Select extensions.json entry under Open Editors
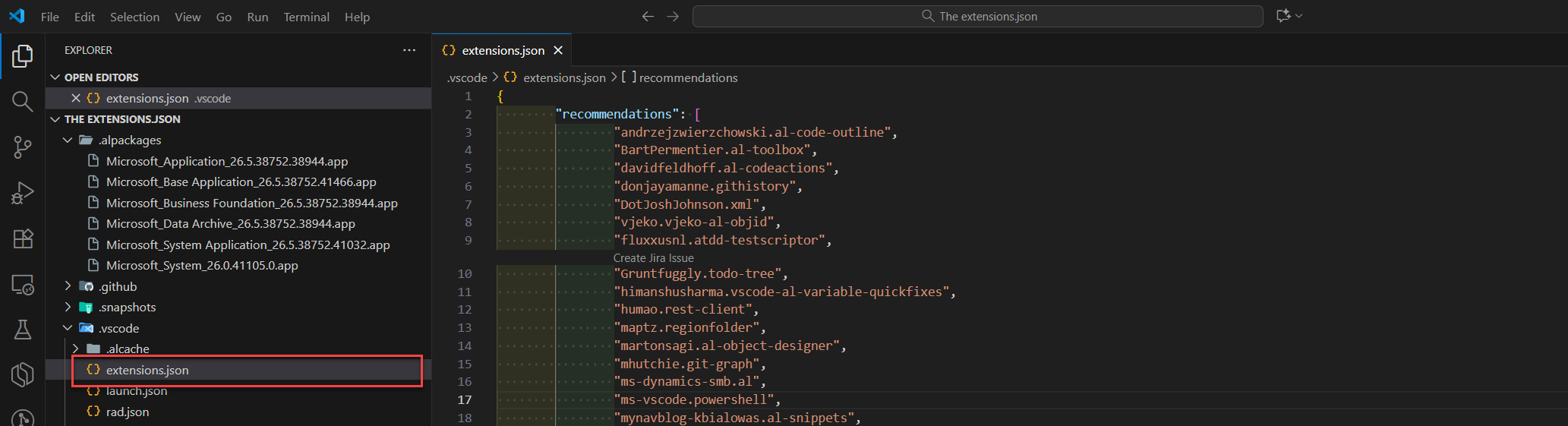This screenshot has height=426, width=1568. (238, 98)
